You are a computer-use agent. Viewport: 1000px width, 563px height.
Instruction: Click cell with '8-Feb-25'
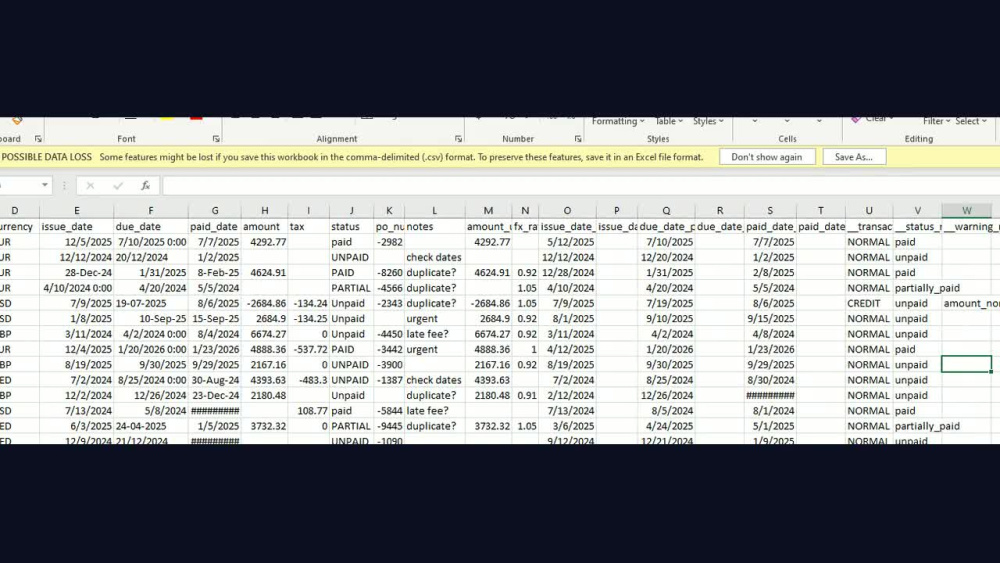pos(214,273)
